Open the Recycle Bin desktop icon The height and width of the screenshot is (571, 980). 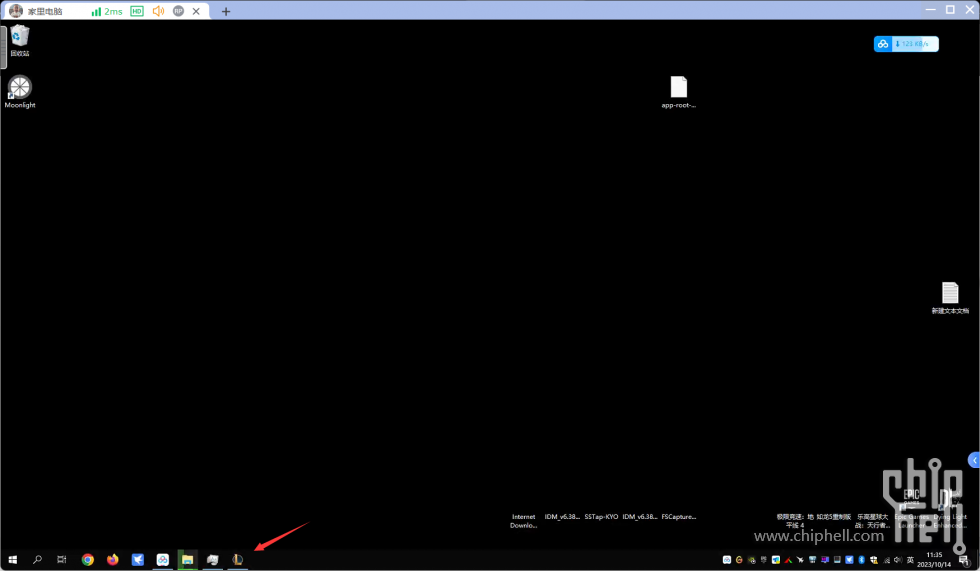pyautogui.click(x=19, y=41)
